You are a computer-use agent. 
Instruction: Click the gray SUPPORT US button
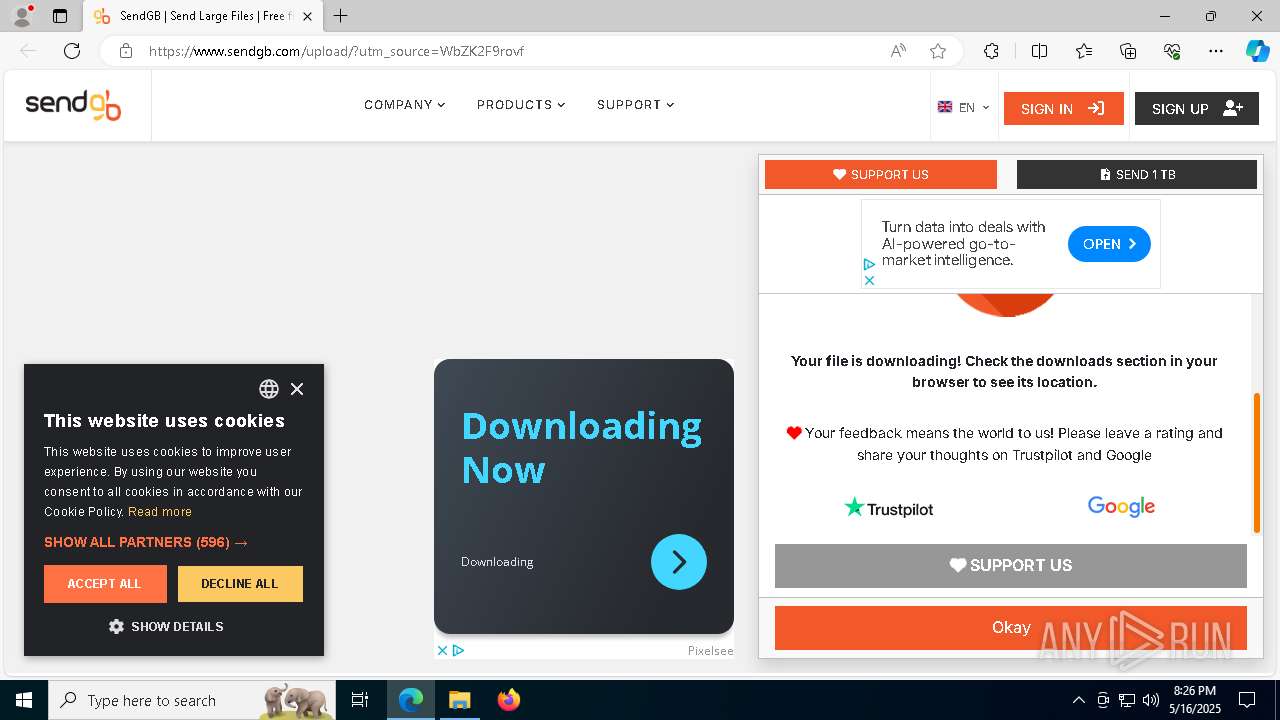click(x=1011, y=566)
